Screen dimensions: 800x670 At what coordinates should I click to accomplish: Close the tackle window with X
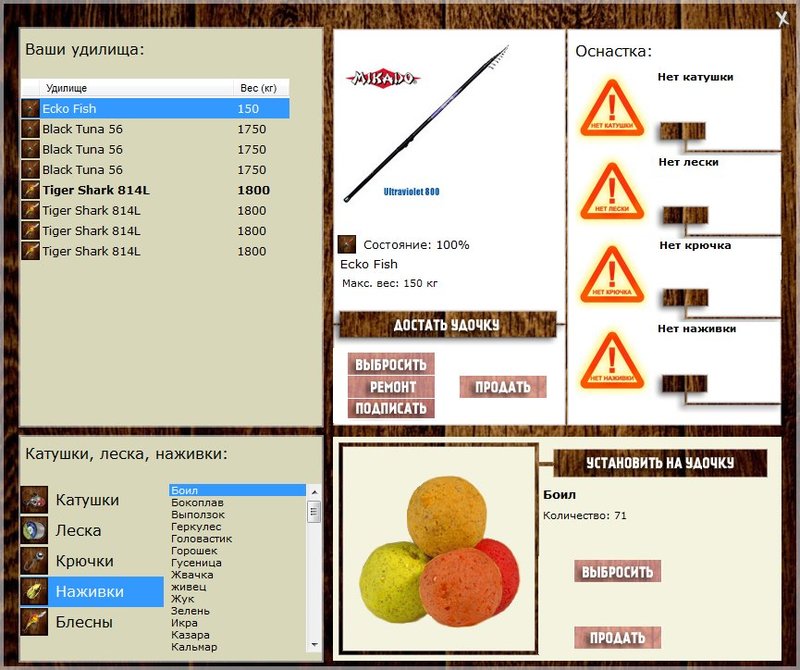click(x=782, y=19)
